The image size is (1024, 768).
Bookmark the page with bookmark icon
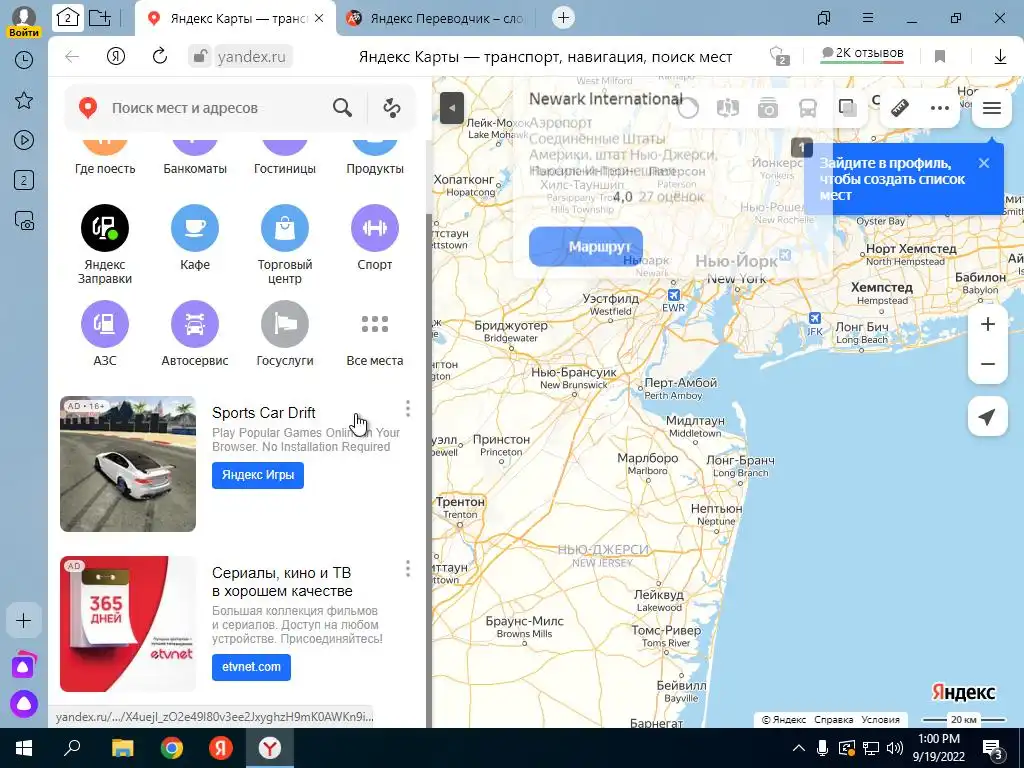[940, 57]
